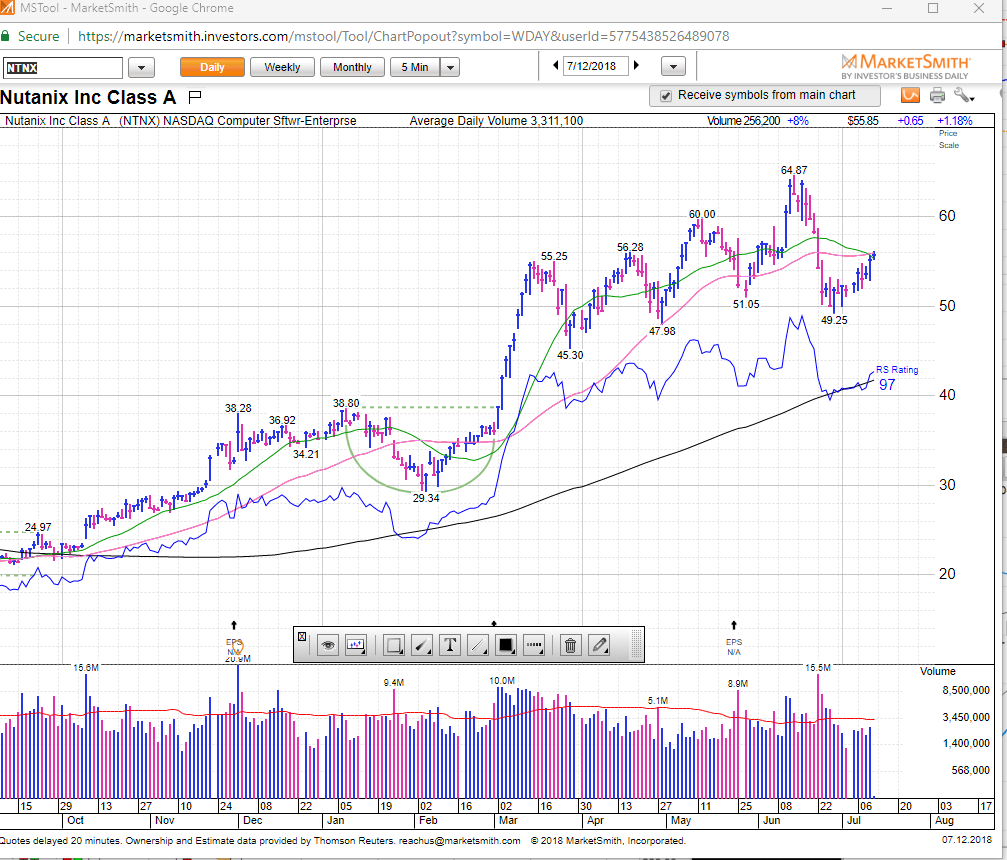Switch to the Weekly chart view

(282, 67)
